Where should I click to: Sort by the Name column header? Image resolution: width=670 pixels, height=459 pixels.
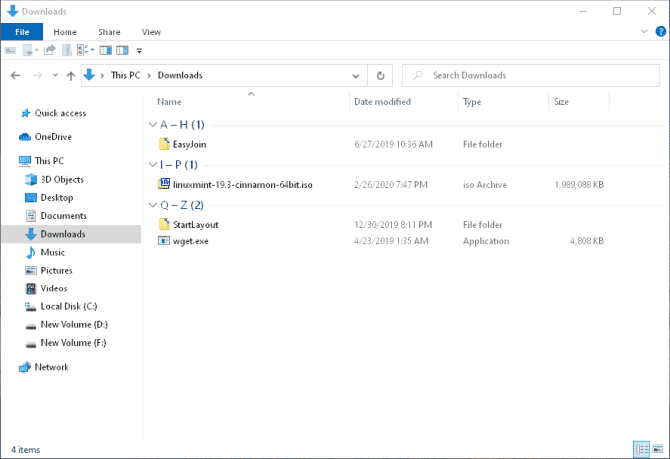169,102
